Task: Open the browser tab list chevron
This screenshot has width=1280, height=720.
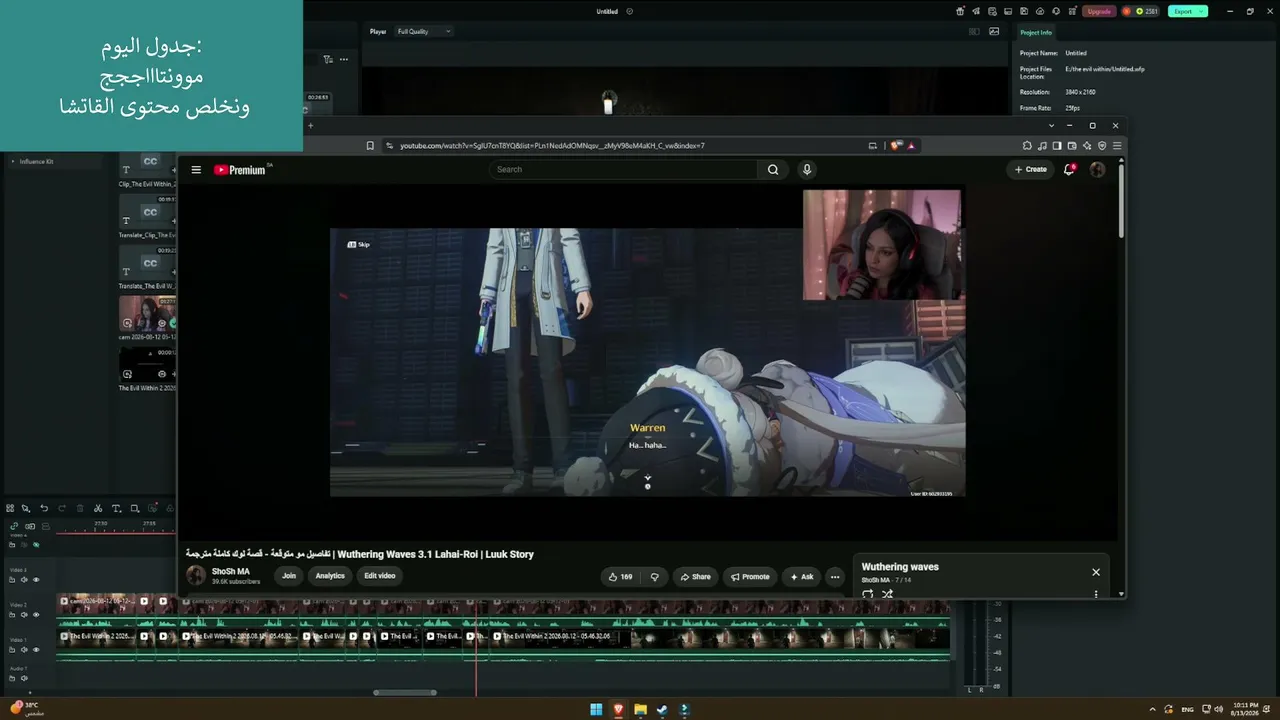Action: [x=1051, y=126]
